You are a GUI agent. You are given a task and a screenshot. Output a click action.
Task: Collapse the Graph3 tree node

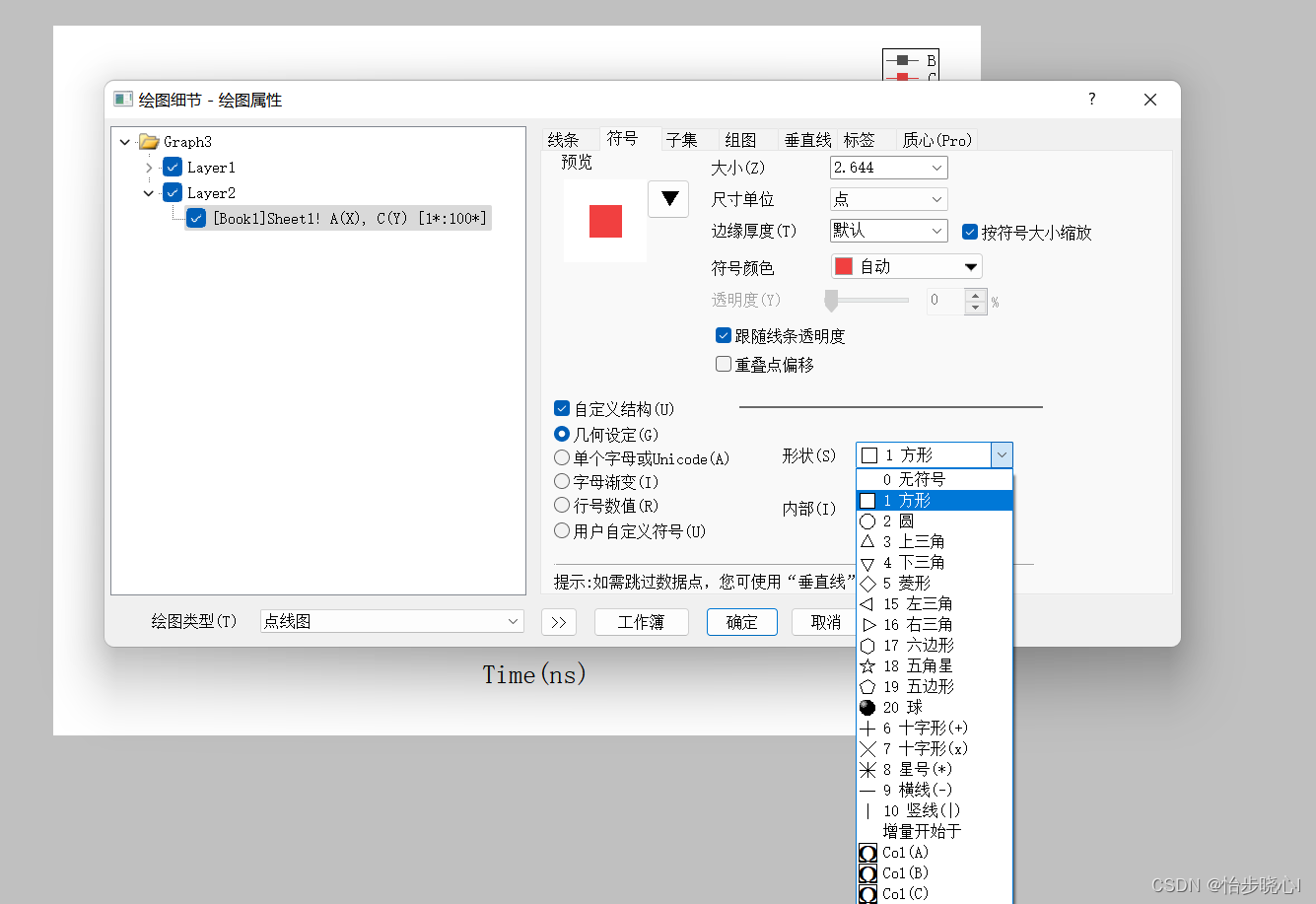(x=125, y=142)
